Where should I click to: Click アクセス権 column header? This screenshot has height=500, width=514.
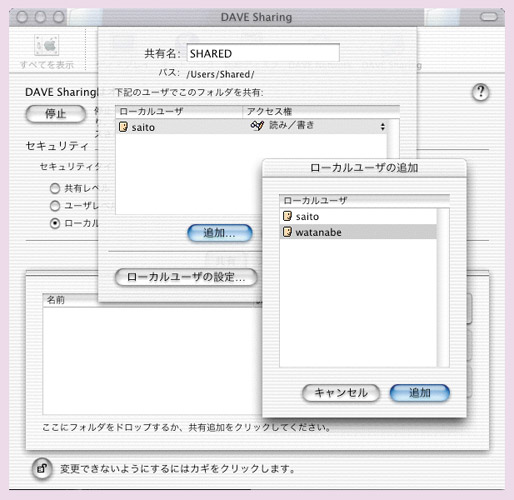tap(321, 111)
